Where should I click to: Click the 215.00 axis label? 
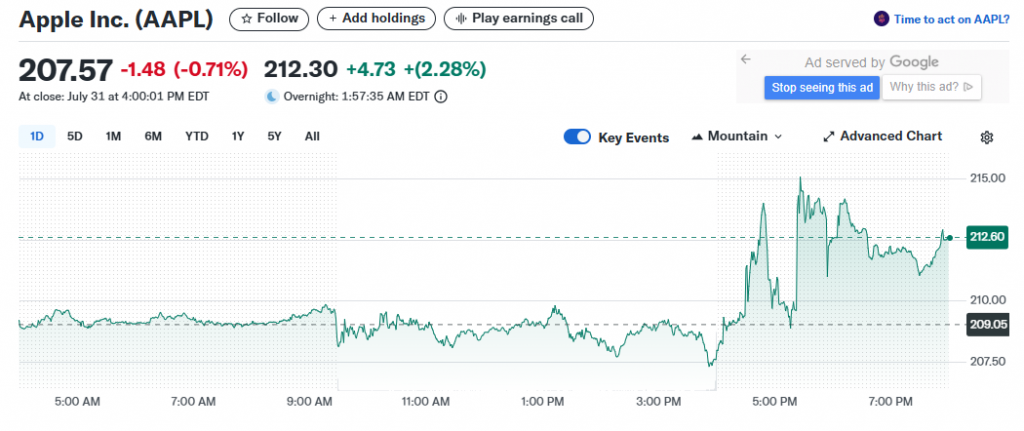[x=986, y=178]
